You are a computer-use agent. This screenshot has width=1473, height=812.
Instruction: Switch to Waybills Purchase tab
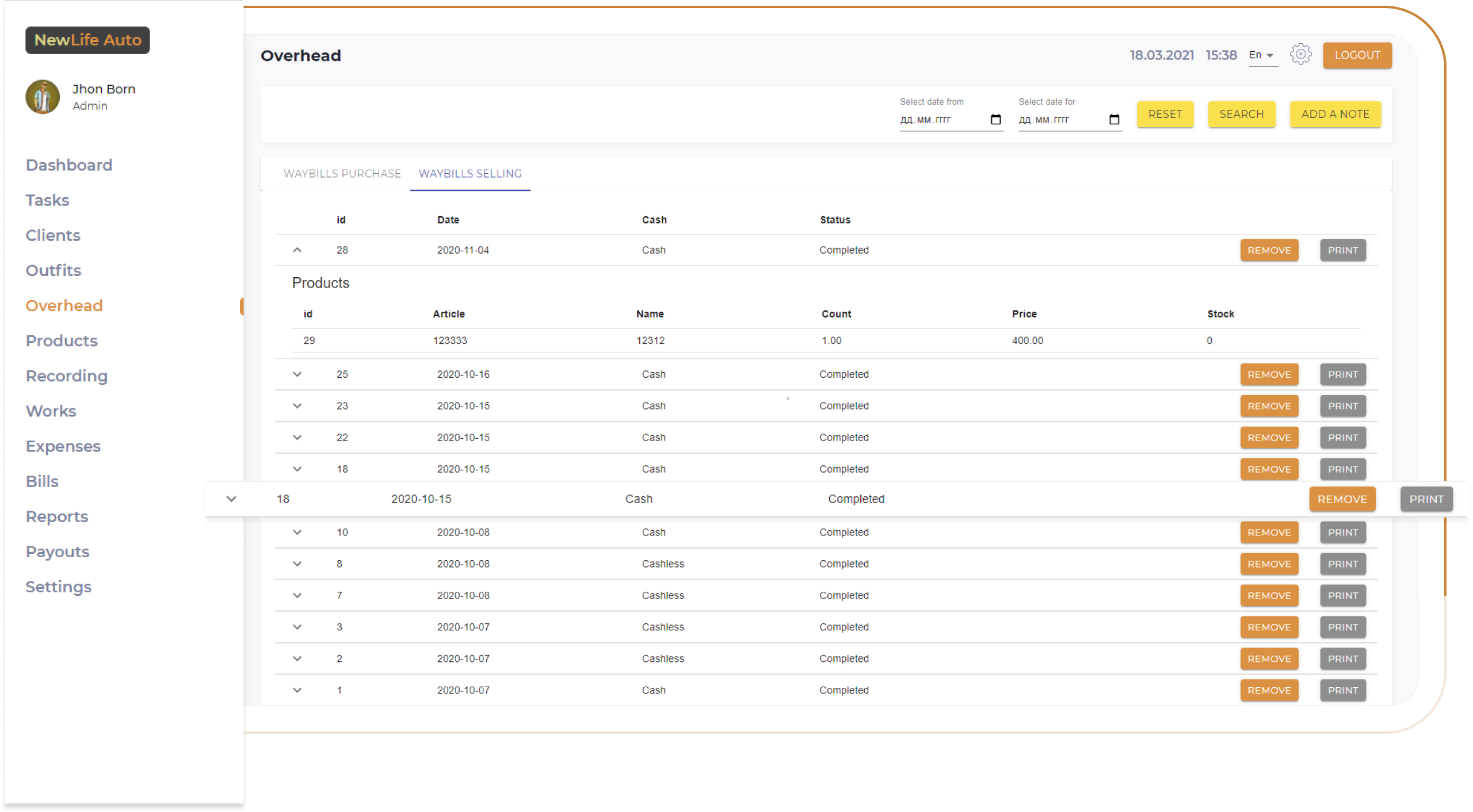click(342, 174)
